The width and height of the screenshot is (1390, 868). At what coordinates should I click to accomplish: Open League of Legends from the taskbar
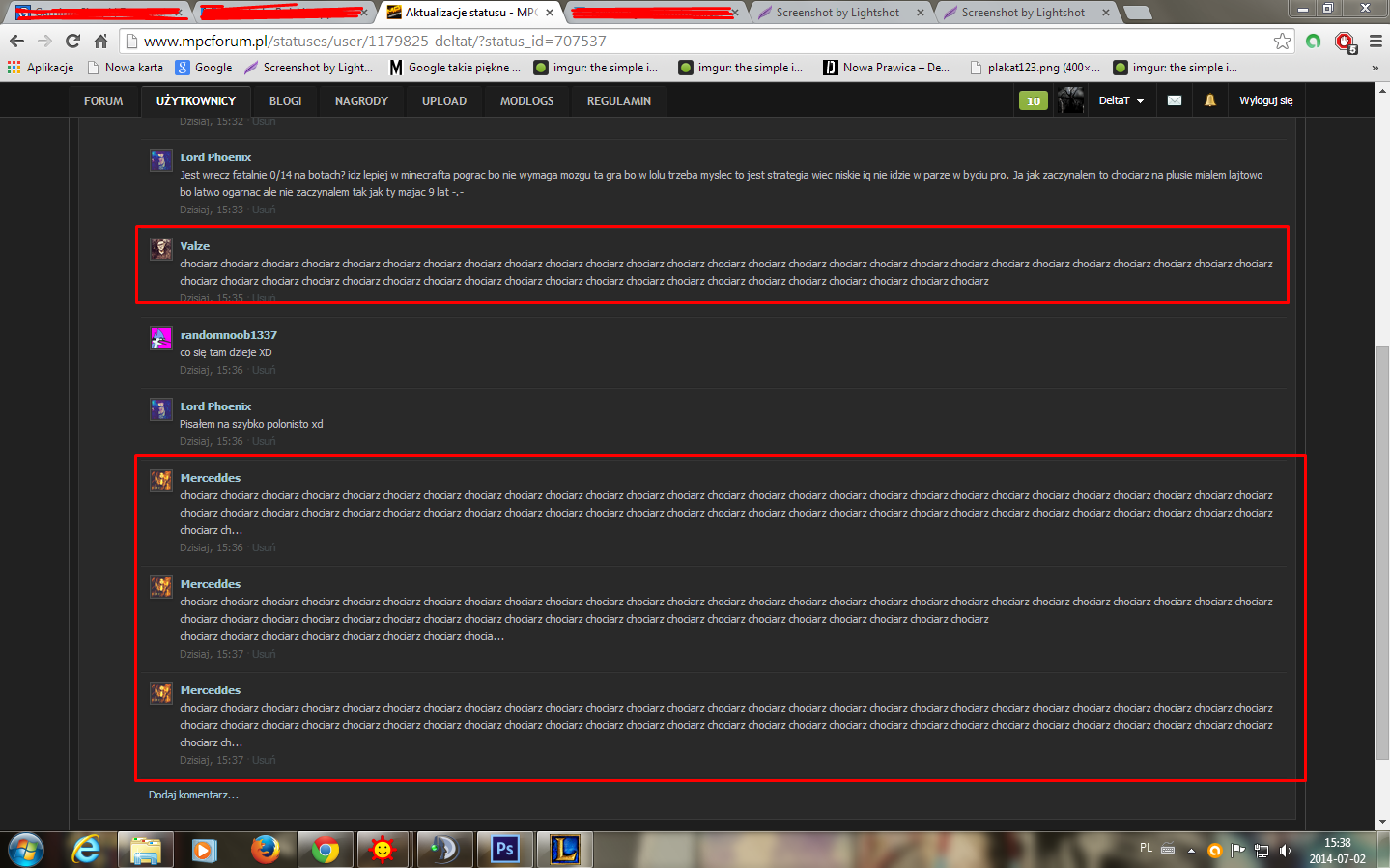[564, 850]
